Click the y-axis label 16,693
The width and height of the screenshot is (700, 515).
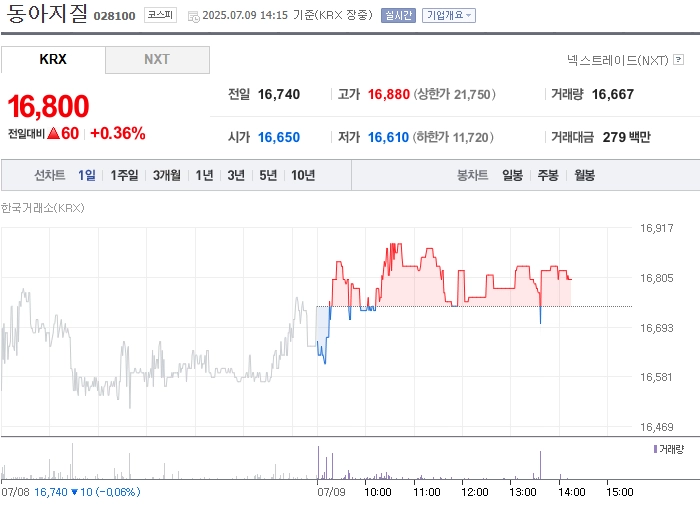(x=656, y=328)
